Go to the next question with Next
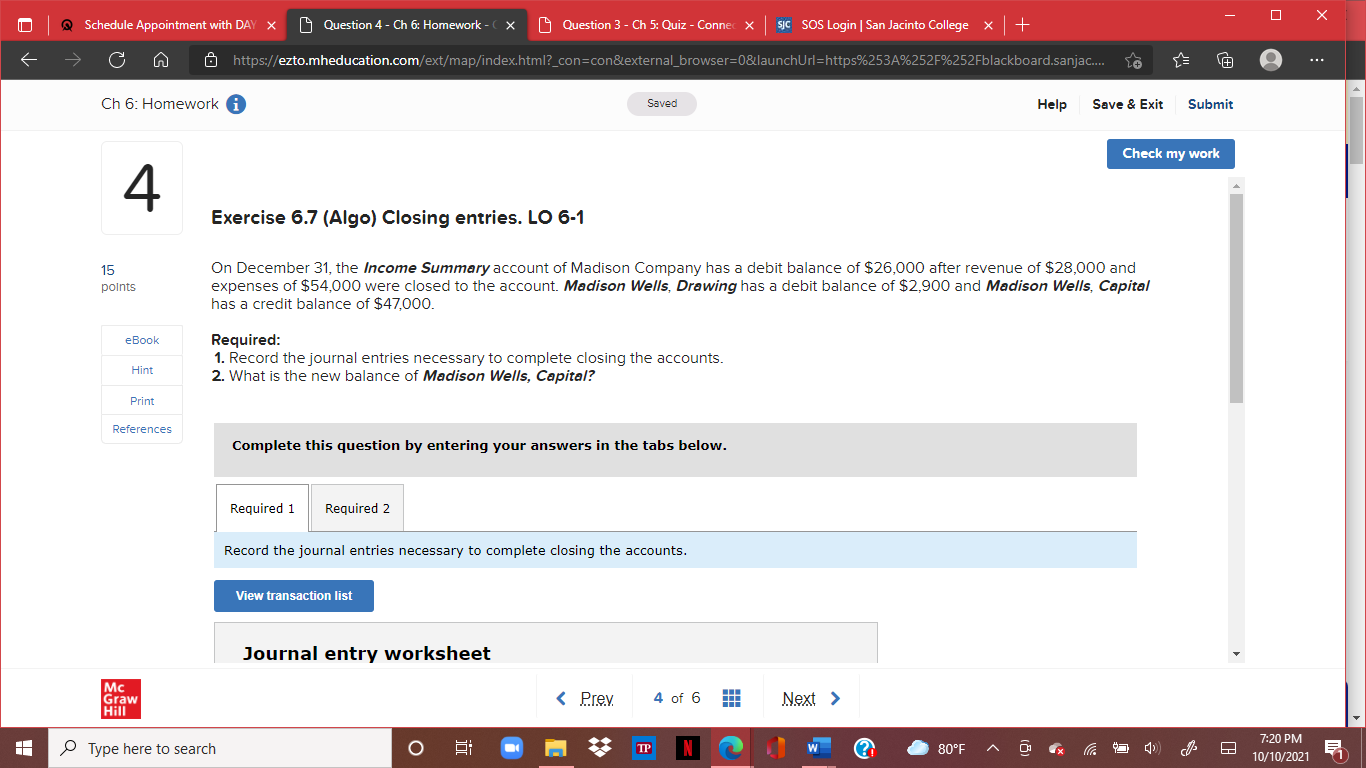The width and height of the screenshot is (1366, 768). 811,698
